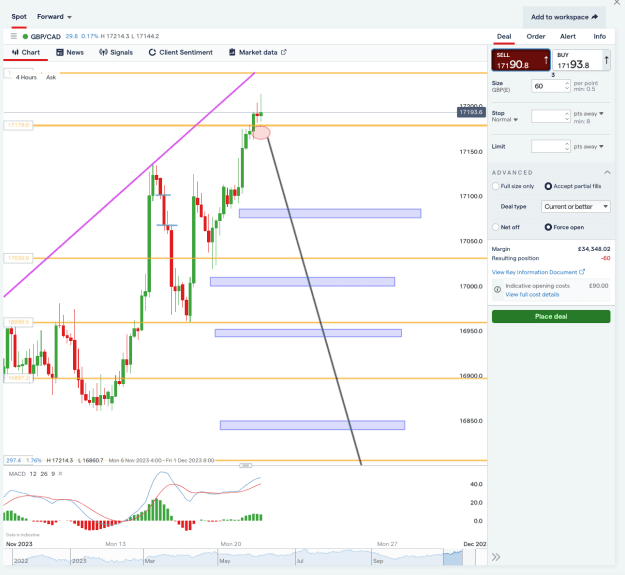This screenshot has width=625, height=575.
Task: Open Stop pts away unit dropdown
Action: [x=588, y=114]
